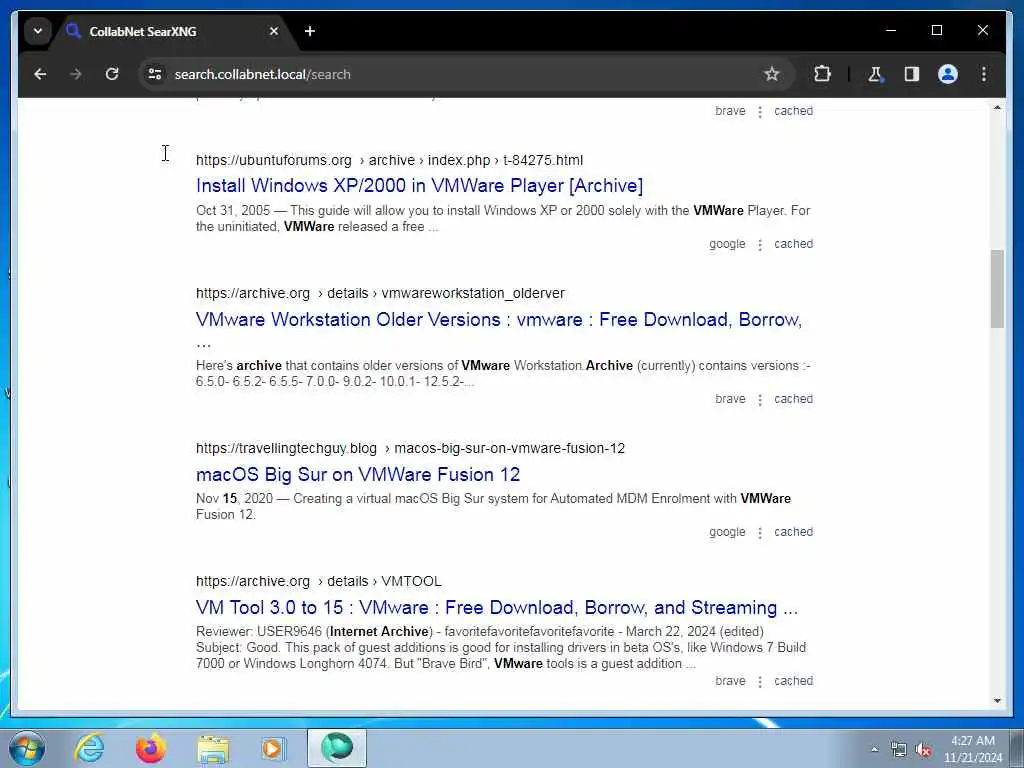The image size is (1024, 768).
Task: Open cached link for VM Tool result
Action: [793, 680]
